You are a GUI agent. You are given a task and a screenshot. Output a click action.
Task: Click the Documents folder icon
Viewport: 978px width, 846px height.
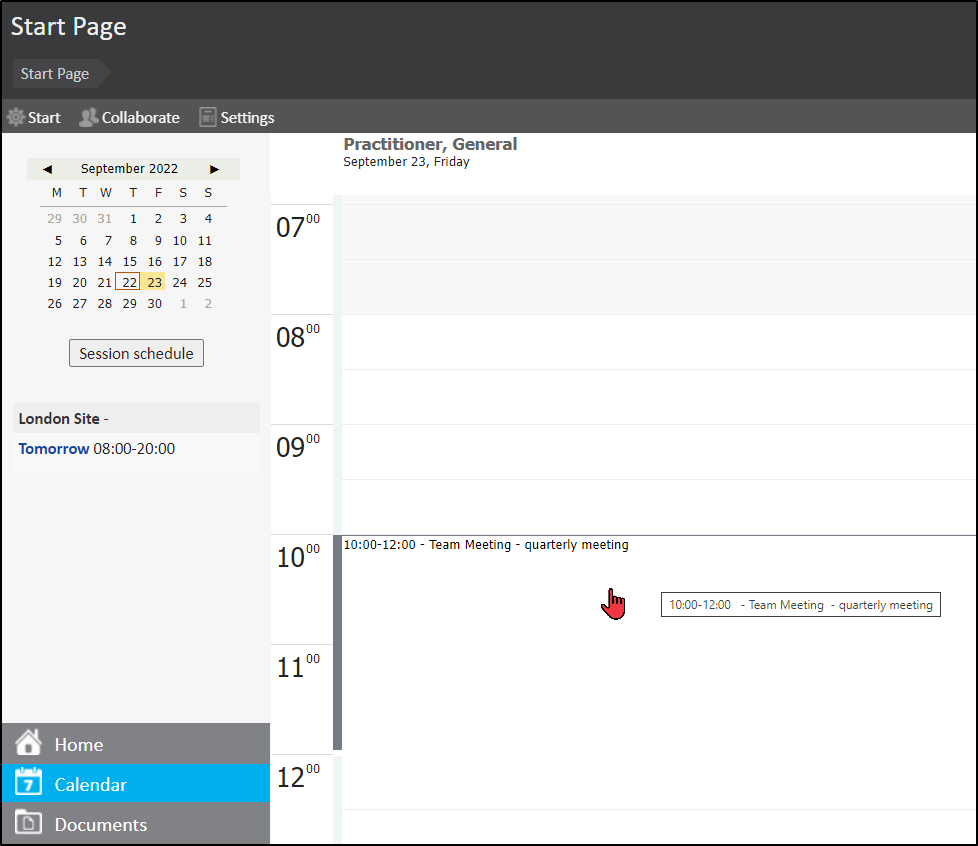[29, 823]
